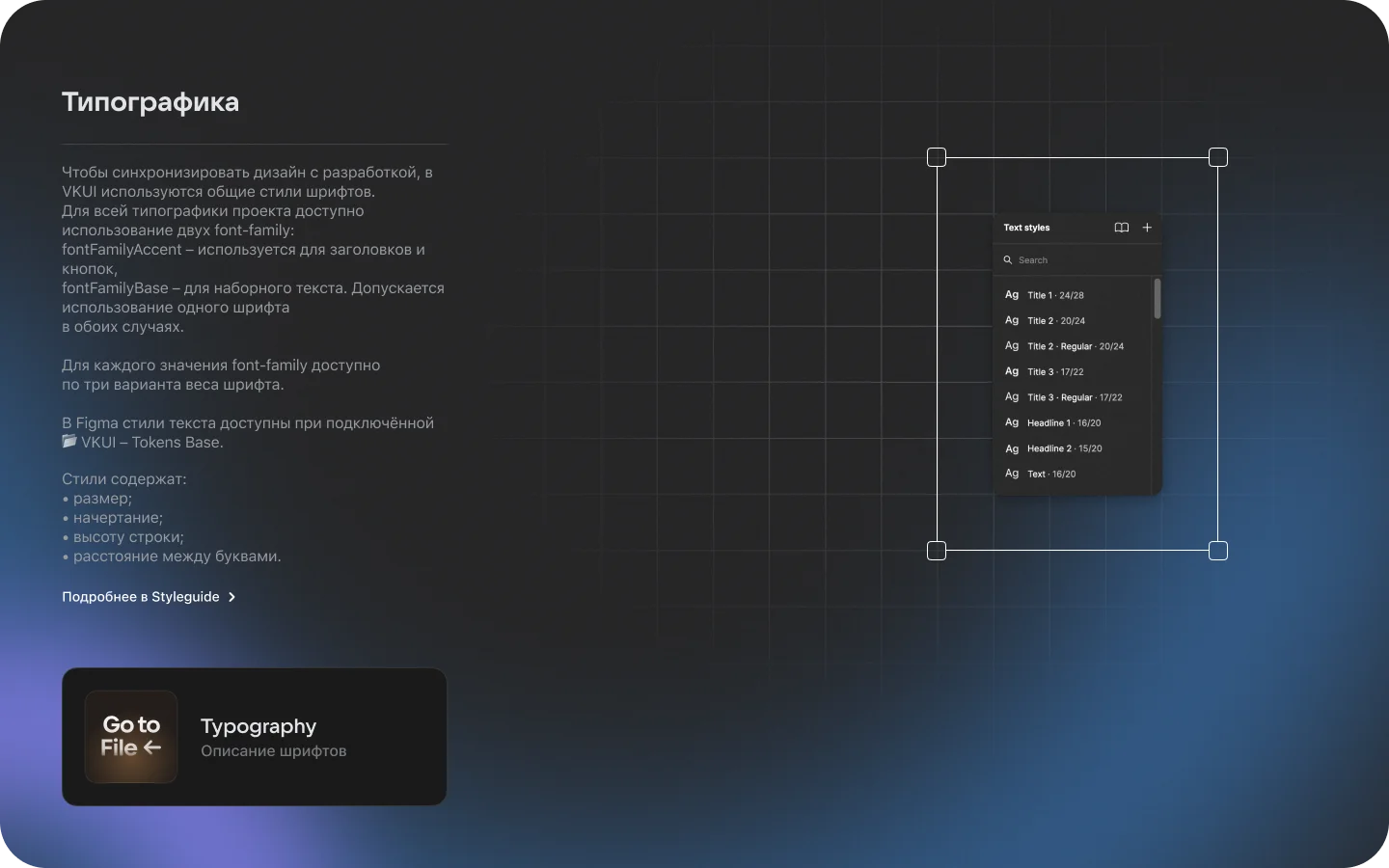Click the chevron arrow after Подробнее в Styleguide
Image resolution: width=1389 pixels, height=868 pixels.
(231, 597)
